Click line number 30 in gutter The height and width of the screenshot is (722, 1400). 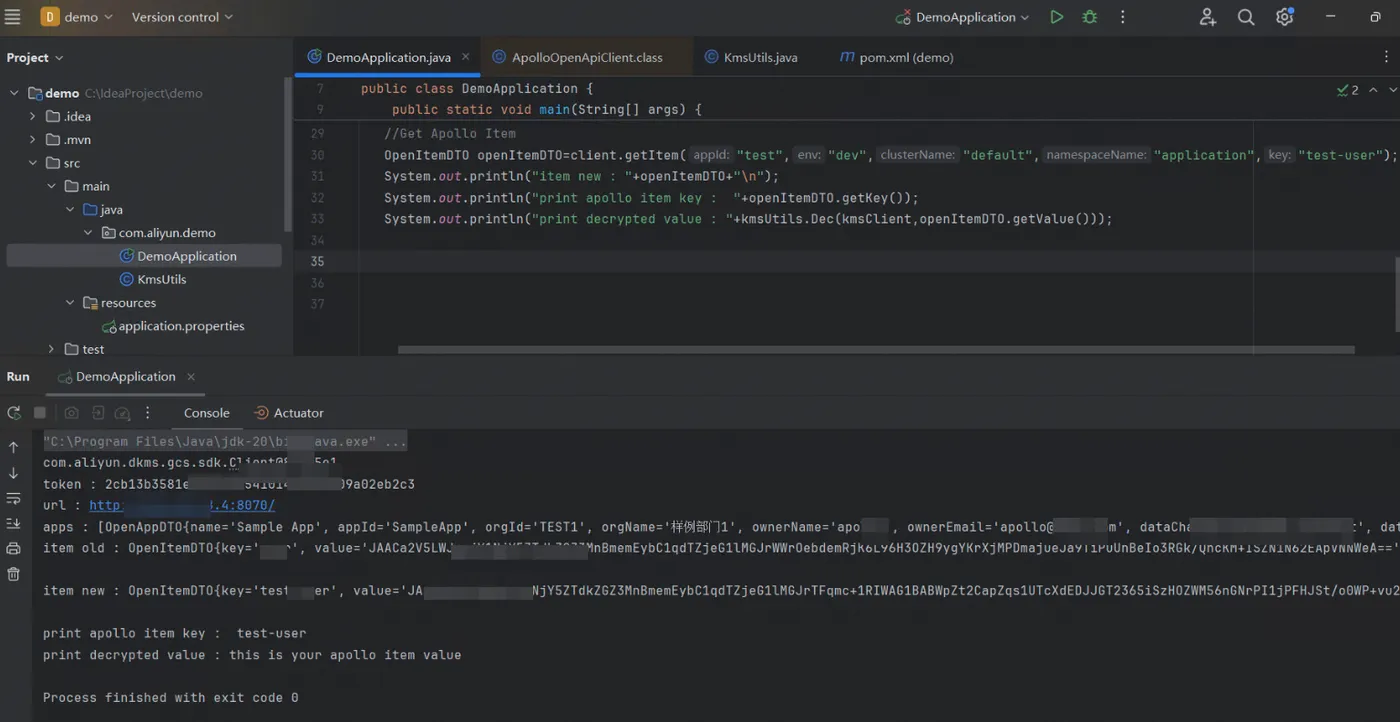coord(318,155)
